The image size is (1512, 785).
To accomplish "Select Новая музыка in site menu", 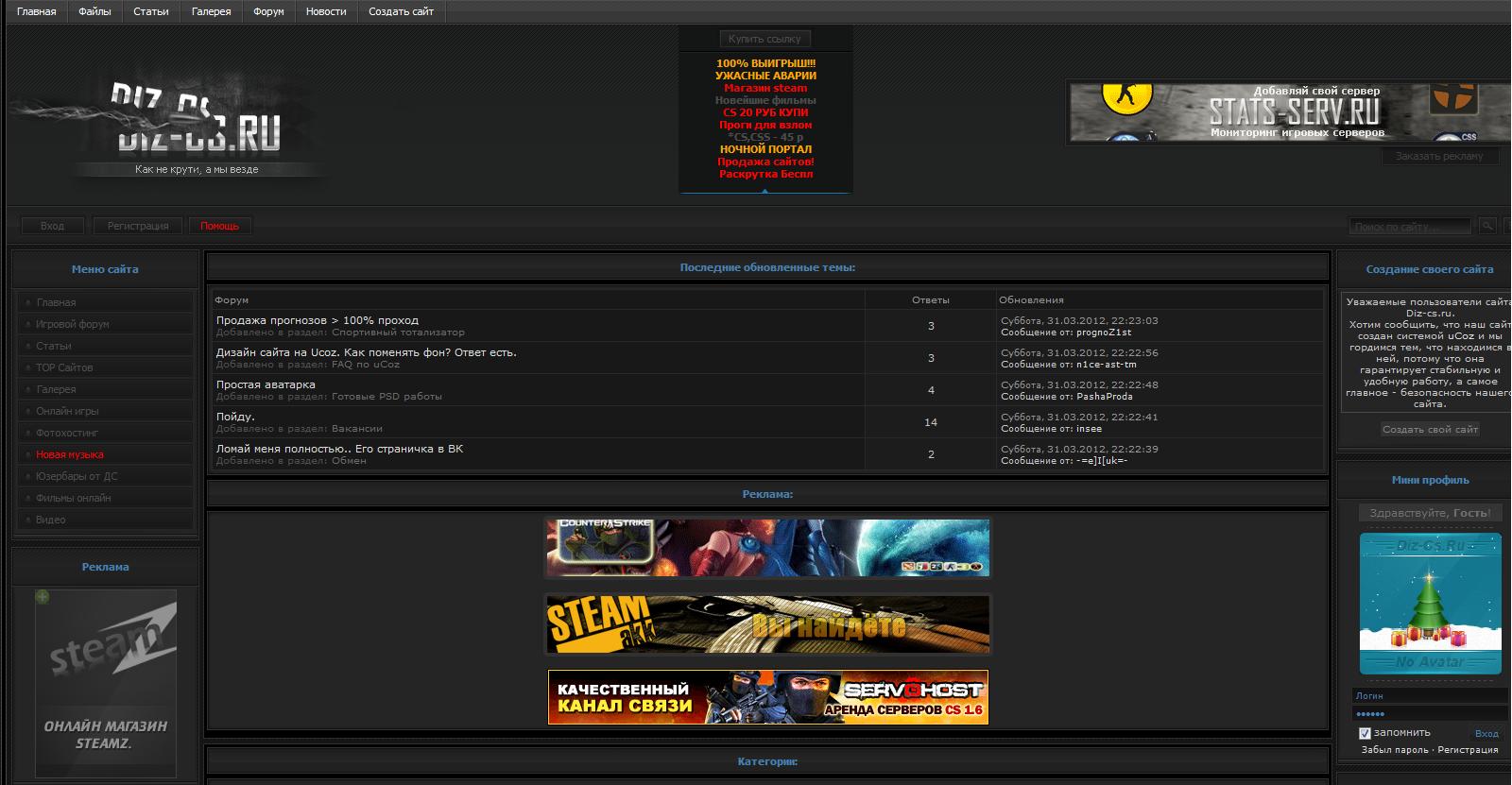I will 70,454.
